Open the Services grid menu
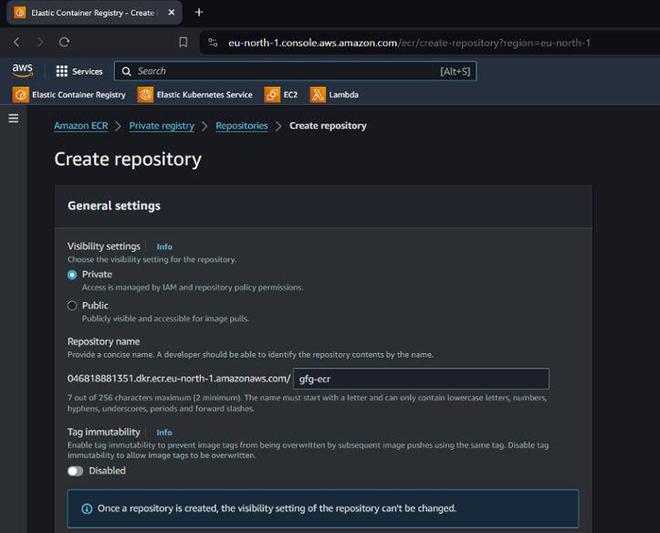The image size is (660, 533). coord(62,71)
